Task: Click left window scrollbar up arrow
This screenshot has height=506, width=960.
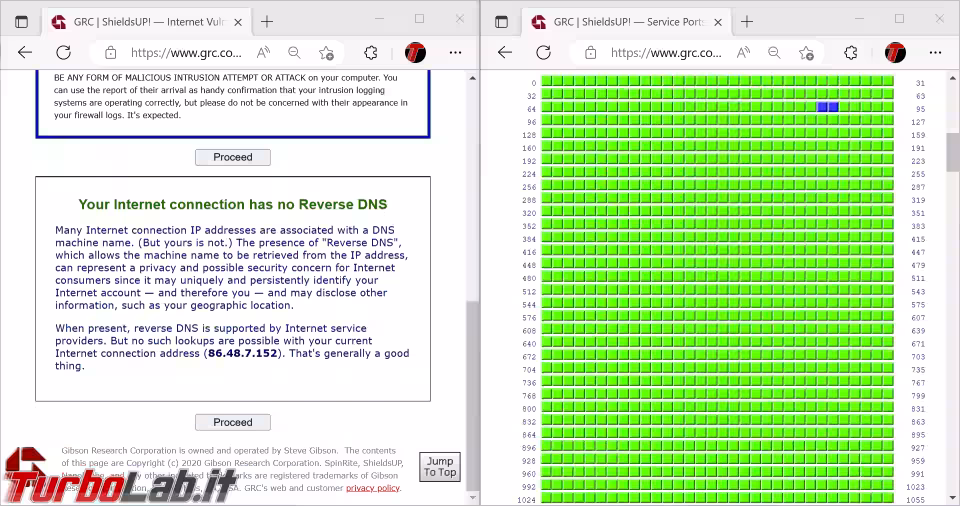Action: click(472, 78)
